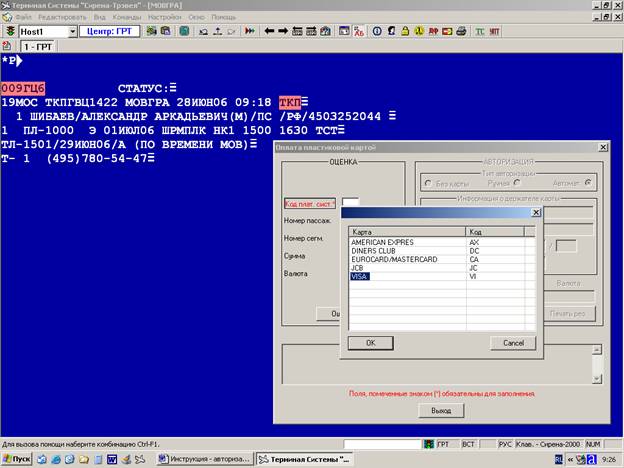Image resolution: width=624 pixels, height=468 pixels.
Task: Select the 'Автомат' authorization radio button
Action: click(x=588, y=183)
